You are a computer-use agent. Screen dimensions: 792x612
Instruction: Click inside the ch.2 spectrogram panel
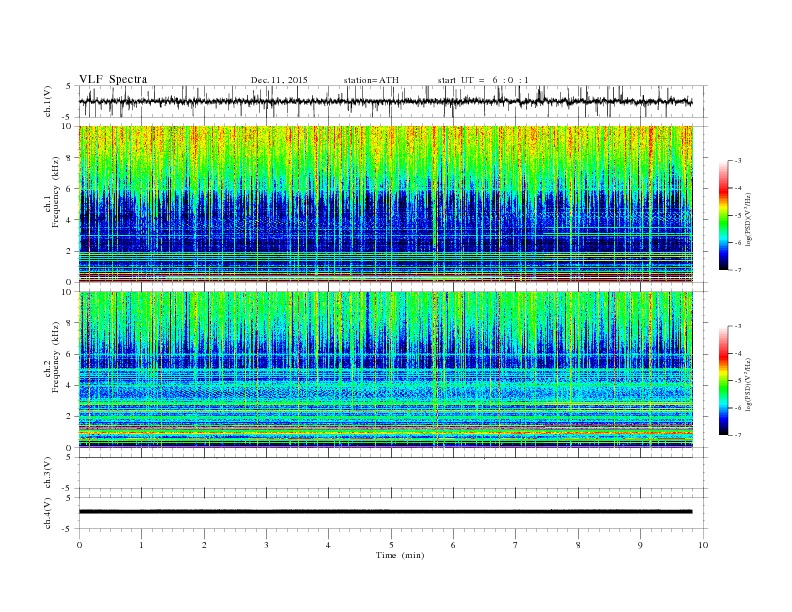point(386,370)
